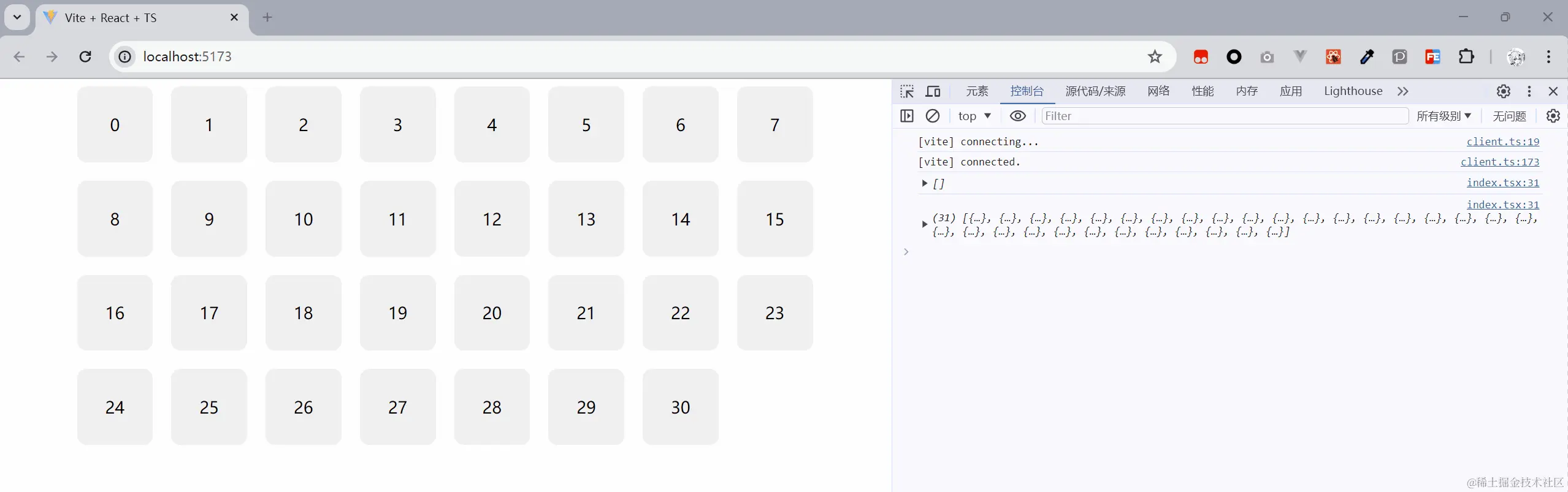The image size is (1568, 492).
Task: Click the grid tile labeled 19
Action: [x=397, y=312]
